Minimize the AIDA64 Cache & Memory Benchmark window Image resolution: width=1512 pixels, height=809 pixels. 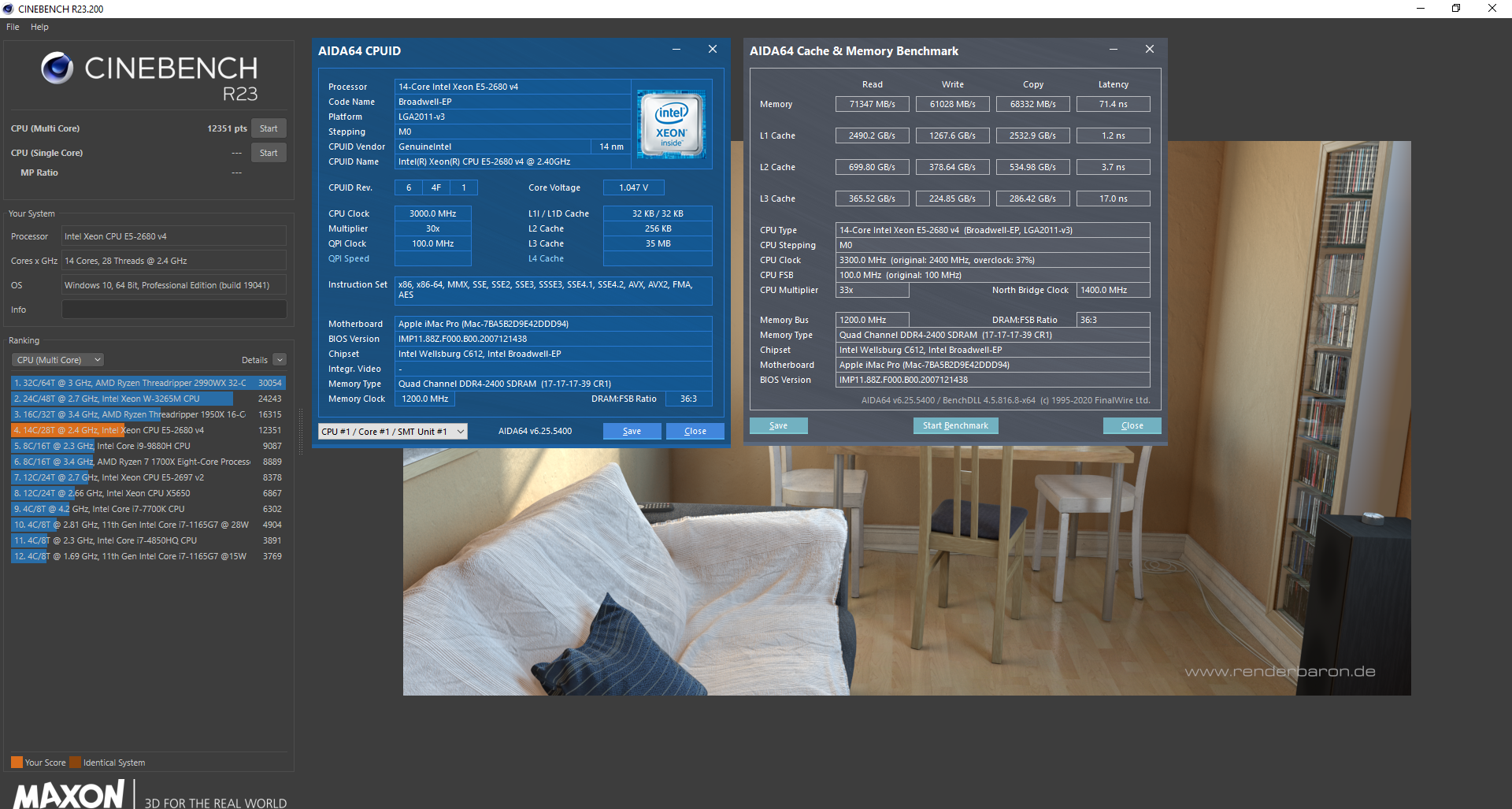[x=1114, y=50]
